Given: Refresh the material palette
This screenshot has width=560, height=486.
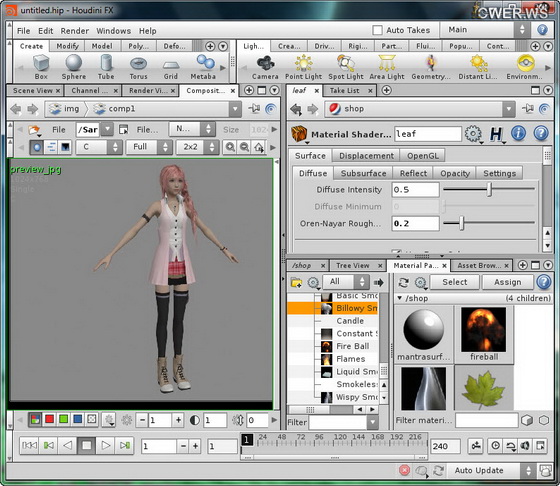Looking at the screenshot, I should pos(404,282).
